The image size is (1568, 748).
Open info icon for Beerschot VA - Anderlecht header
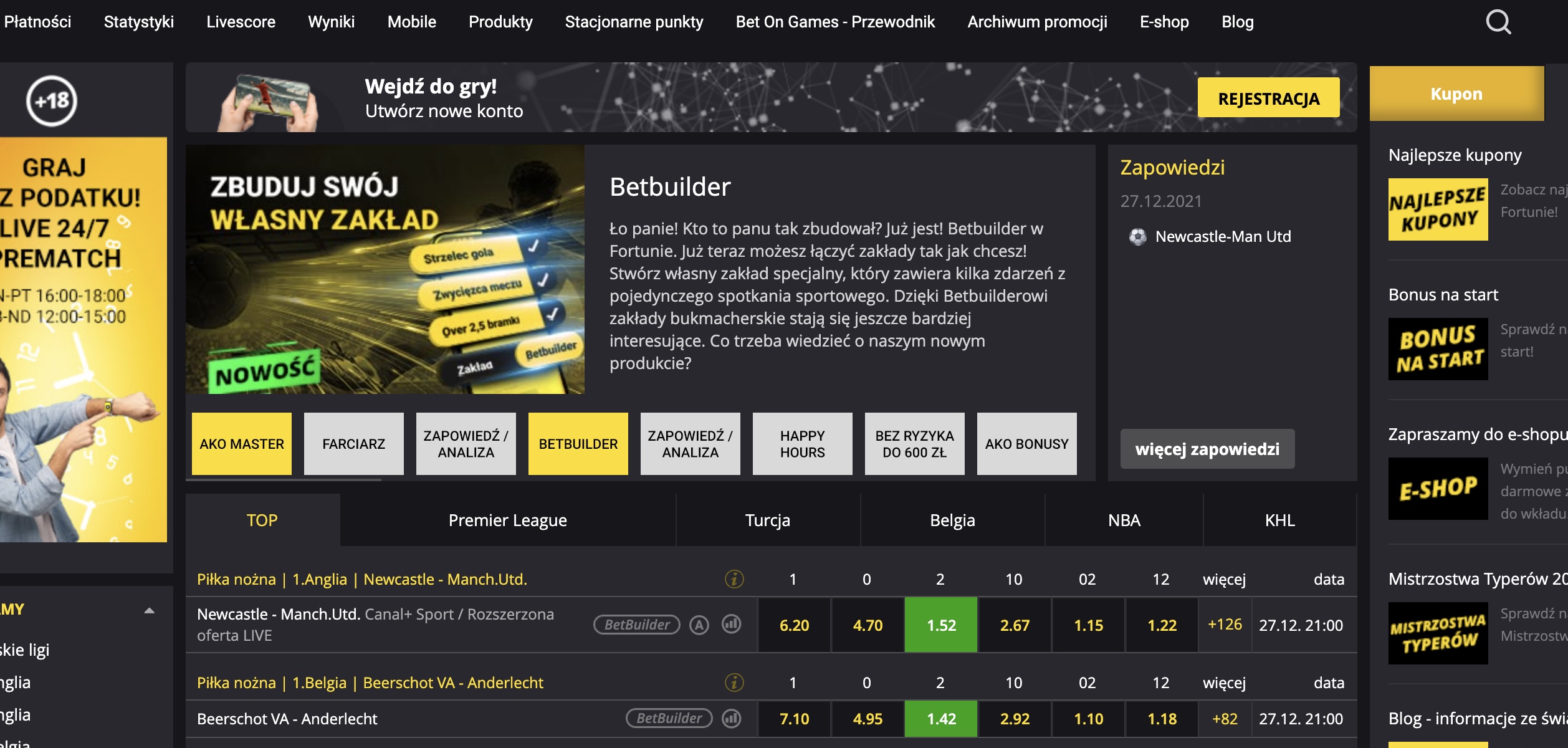(734, 683)
